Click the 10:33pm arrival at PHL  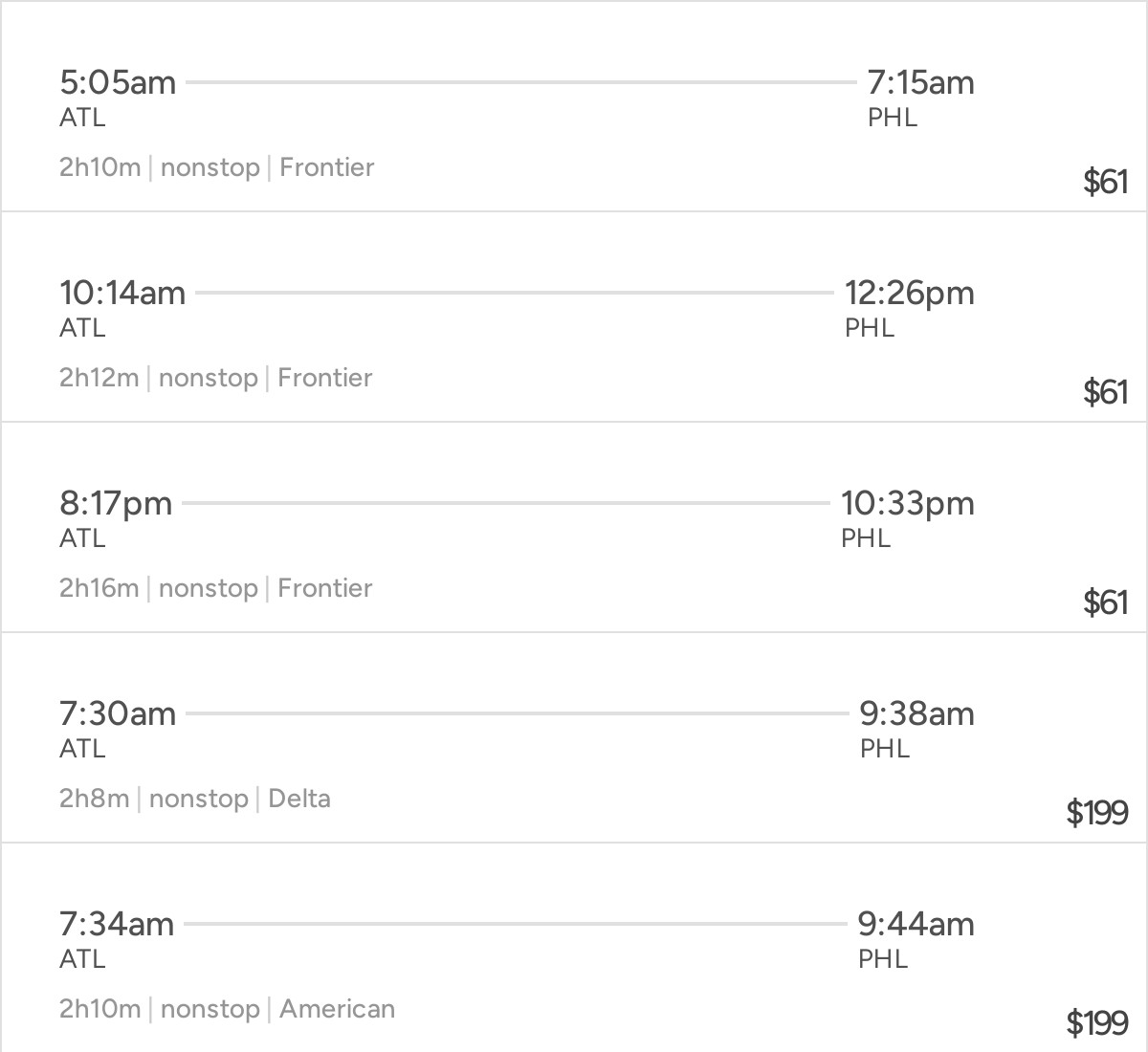point(907,503)
